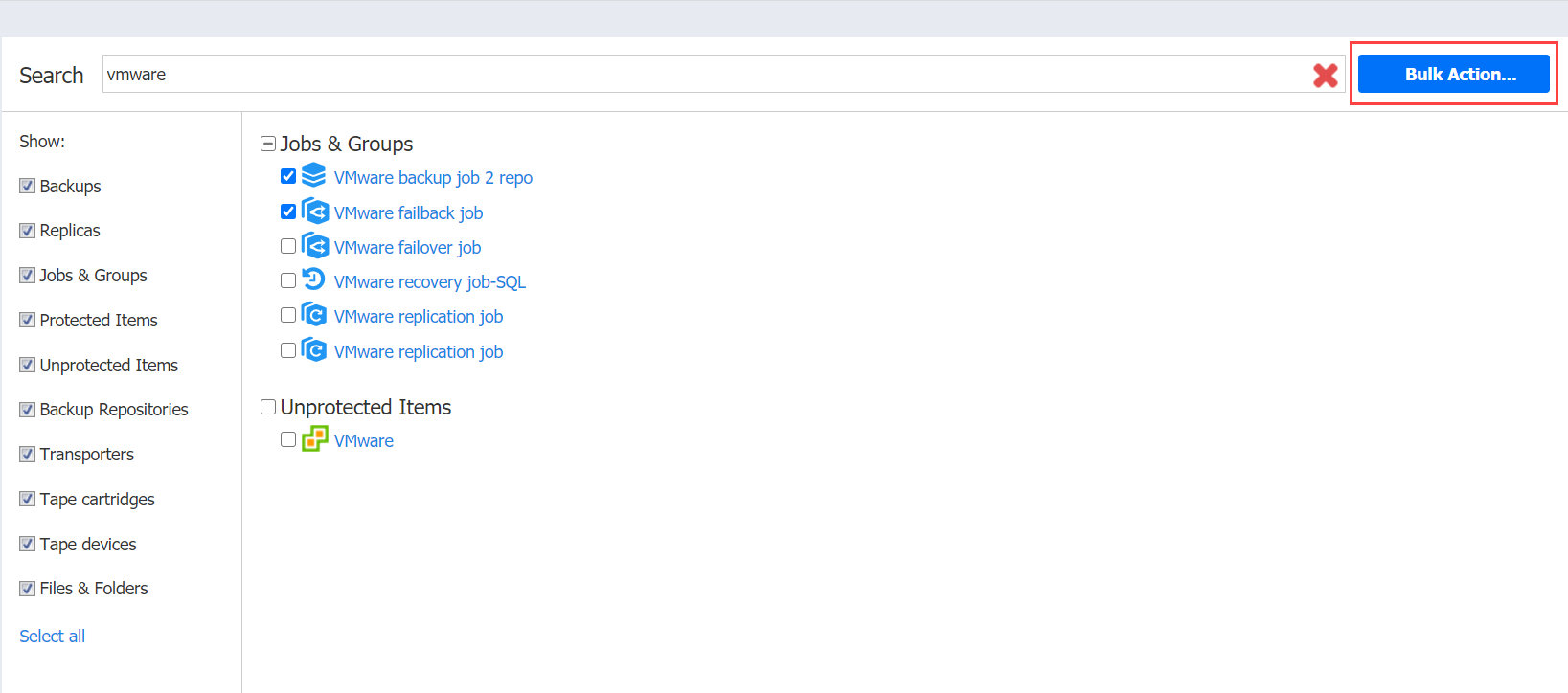
Task: Toggle the Files & Folders filter
Action: pyautogui.click(x=28, y=589)
